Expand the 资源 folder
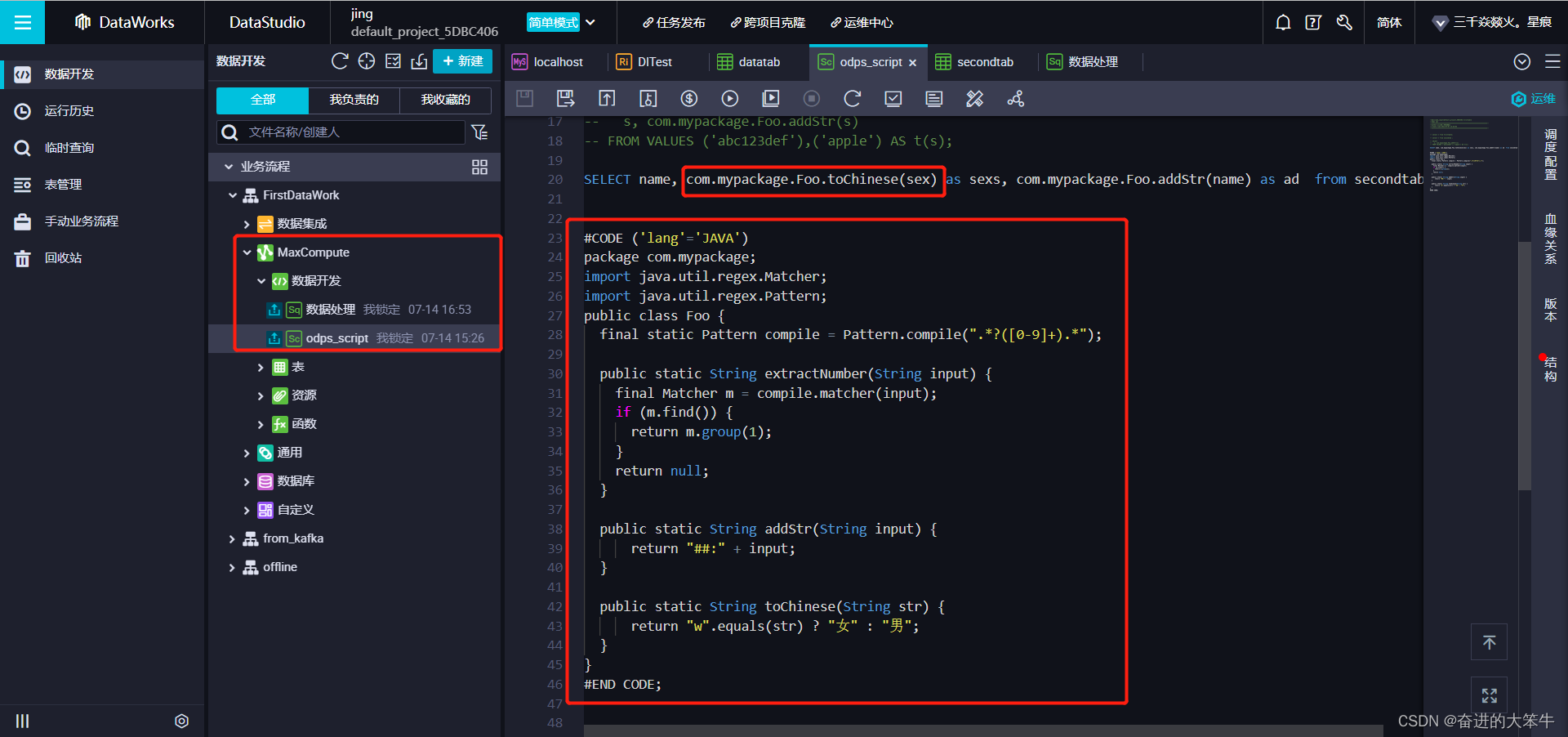This screenshot has width=1568, height=737. tap(261, 396)
